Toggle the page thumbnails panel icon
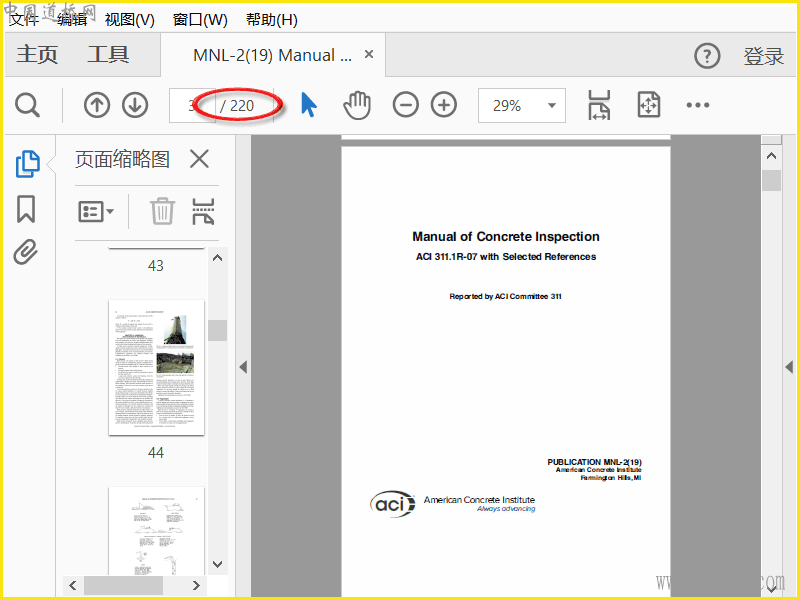Image resolution: width=800 pixels, height=600 pixels. pos(27,163)
